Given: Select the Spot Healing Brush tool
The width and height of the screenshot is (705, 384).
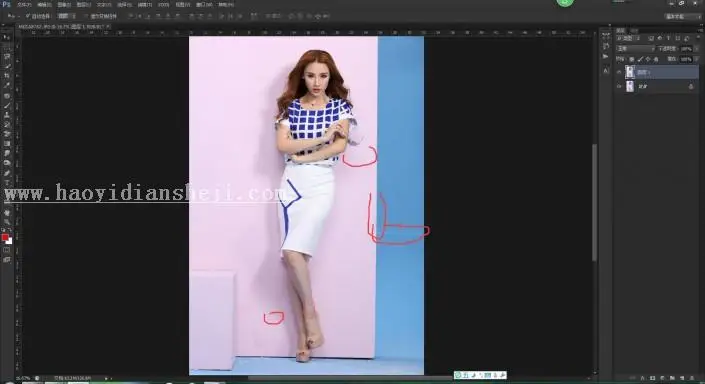Looking at the screenshot, I should coord(7,96).
